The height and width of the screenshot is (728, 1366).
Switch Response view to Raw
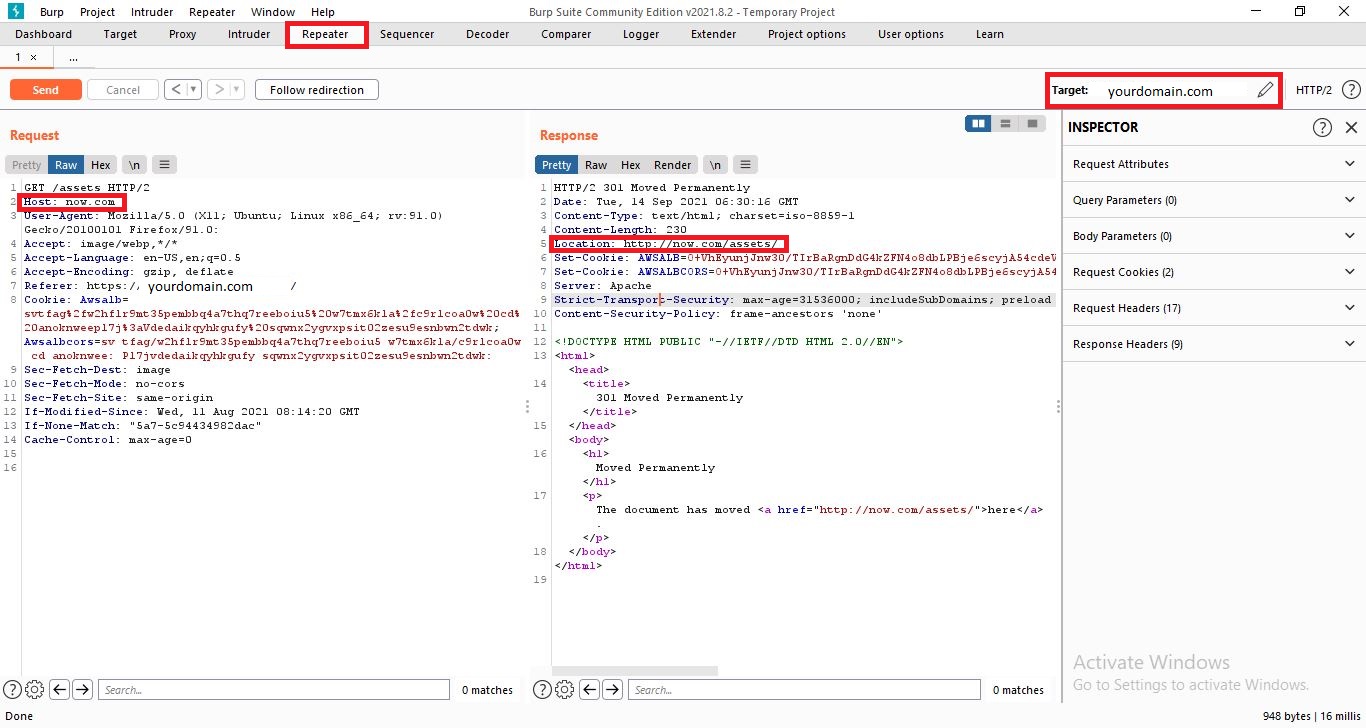[x=596, y=165]
